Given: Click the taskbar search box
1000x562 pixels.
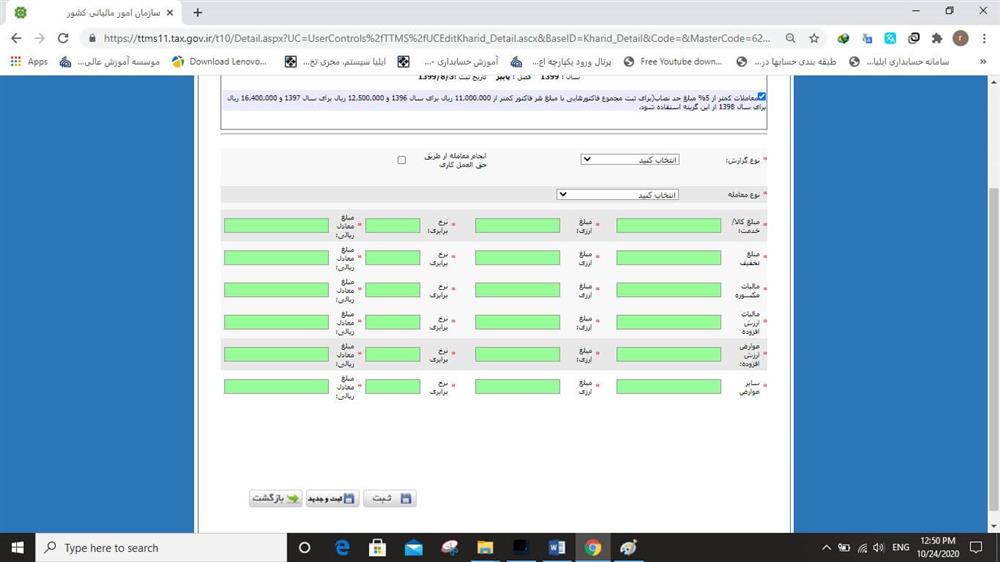Looking at the screenshot, I should tap(161, 547).
